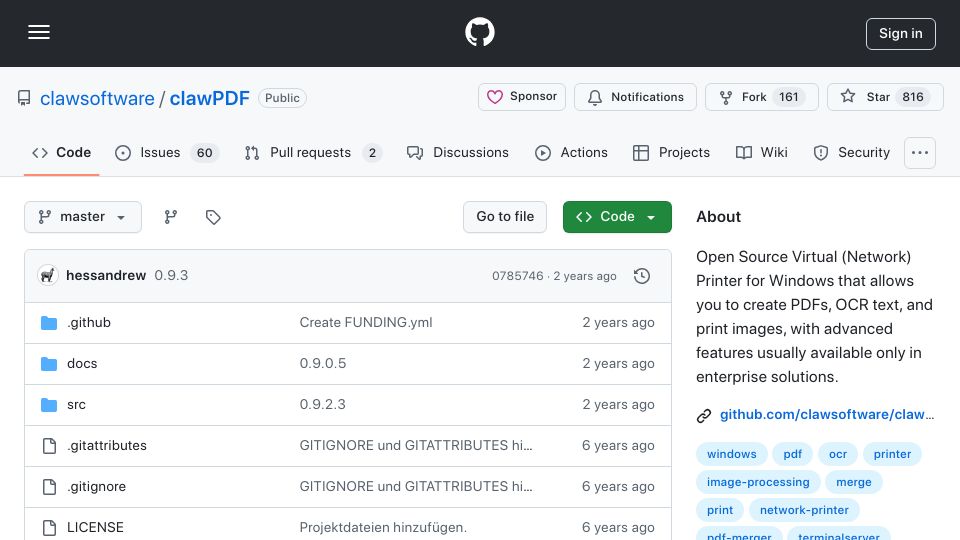Open the github.com/clawsoftware/claw… website link
The height and width of the screenshot is (540, 960).
(827, 414)
